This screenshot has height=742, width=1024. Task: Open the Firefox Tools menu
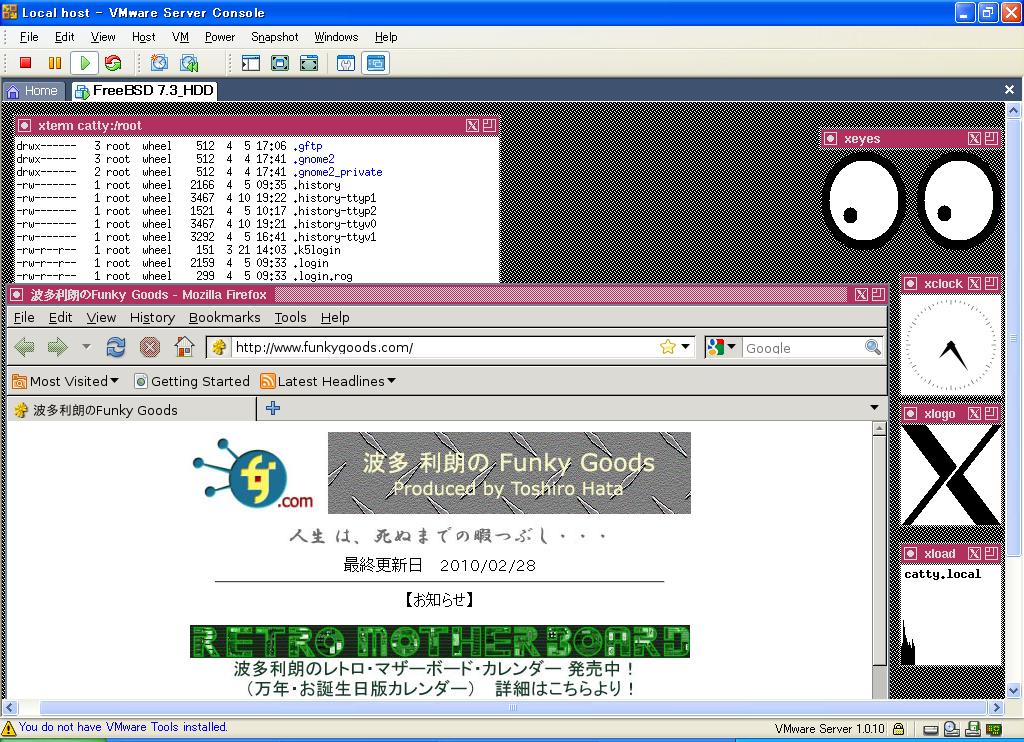(290, 317)
